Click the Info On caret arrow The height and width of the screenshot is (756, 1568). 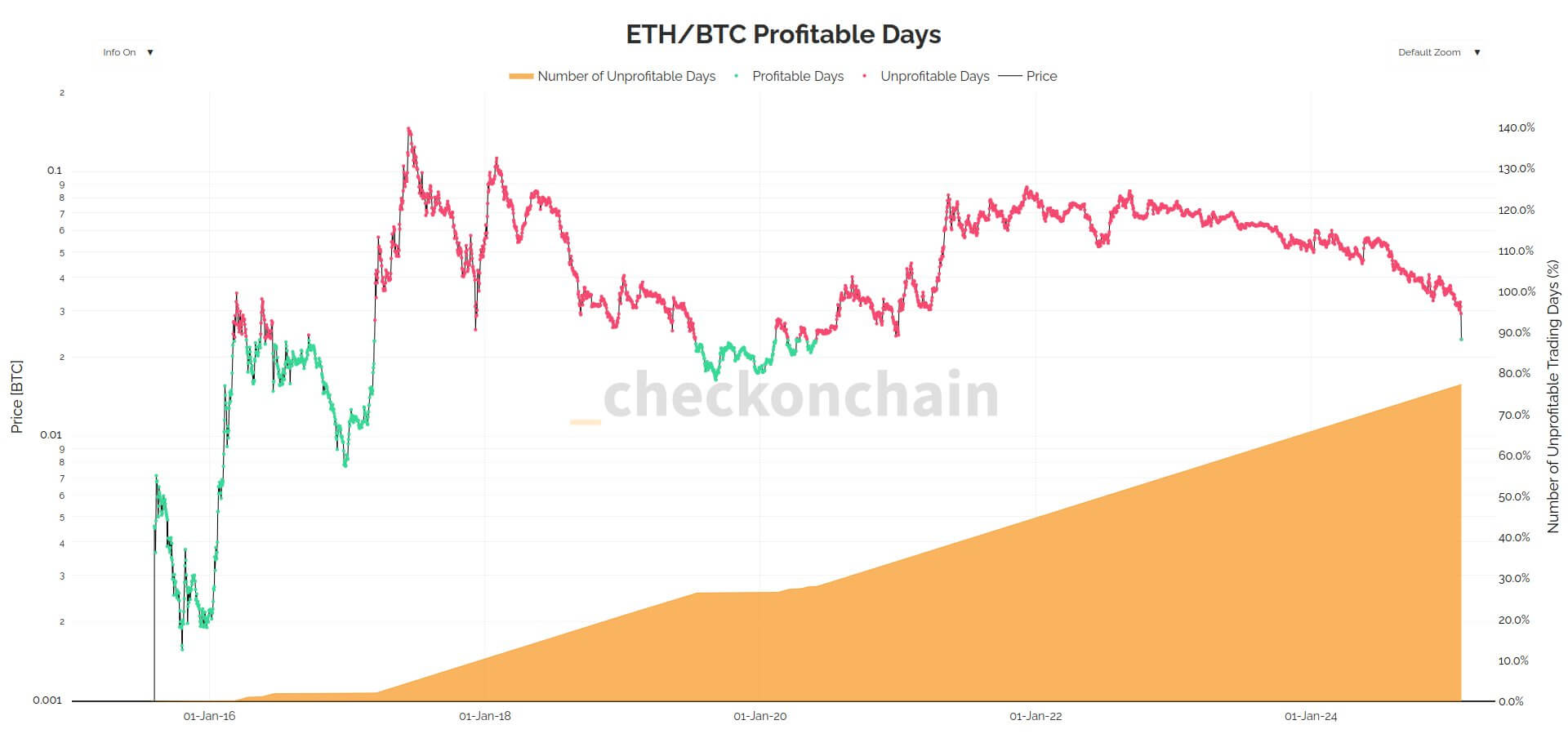pyautogui.click(x=150, y=51)
